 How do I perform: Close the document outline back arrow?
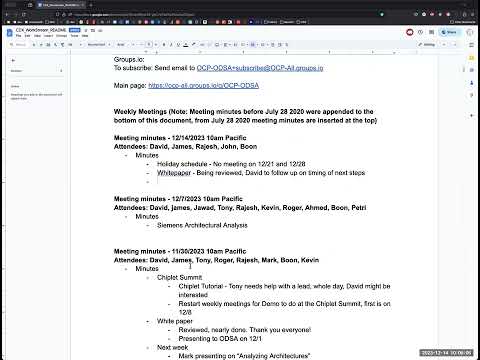13,60
